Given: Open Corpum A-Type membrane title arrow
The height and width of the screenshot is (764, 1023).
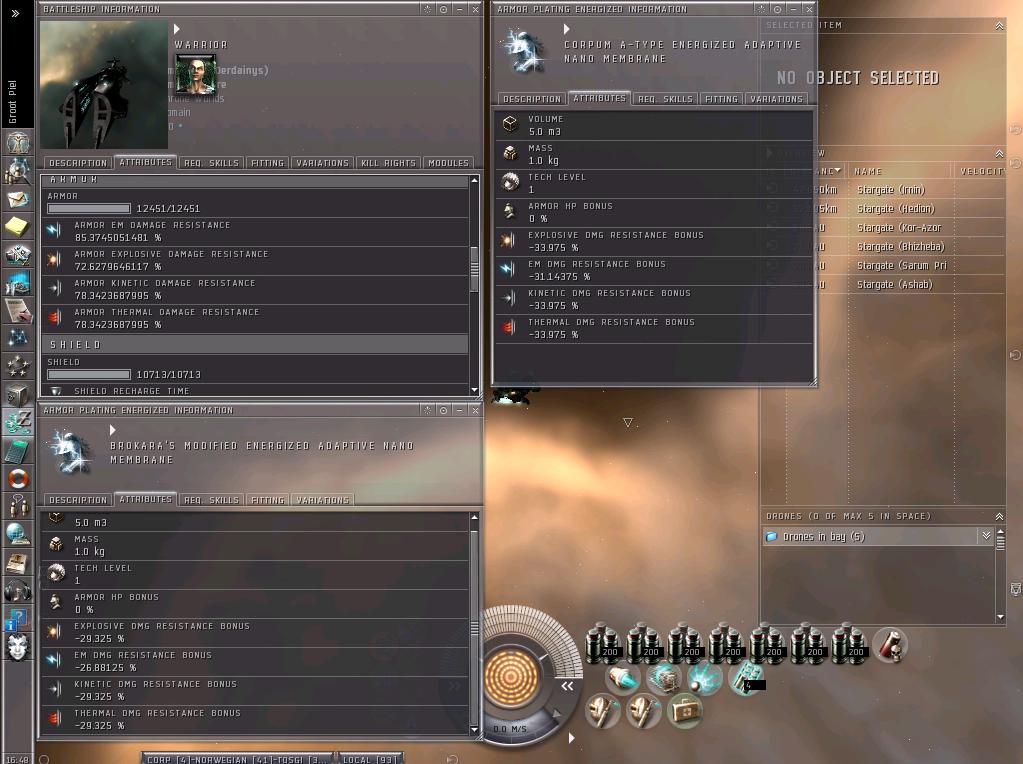Looking at the screenshot, I should pyautogui.click(x=566, y=29).
